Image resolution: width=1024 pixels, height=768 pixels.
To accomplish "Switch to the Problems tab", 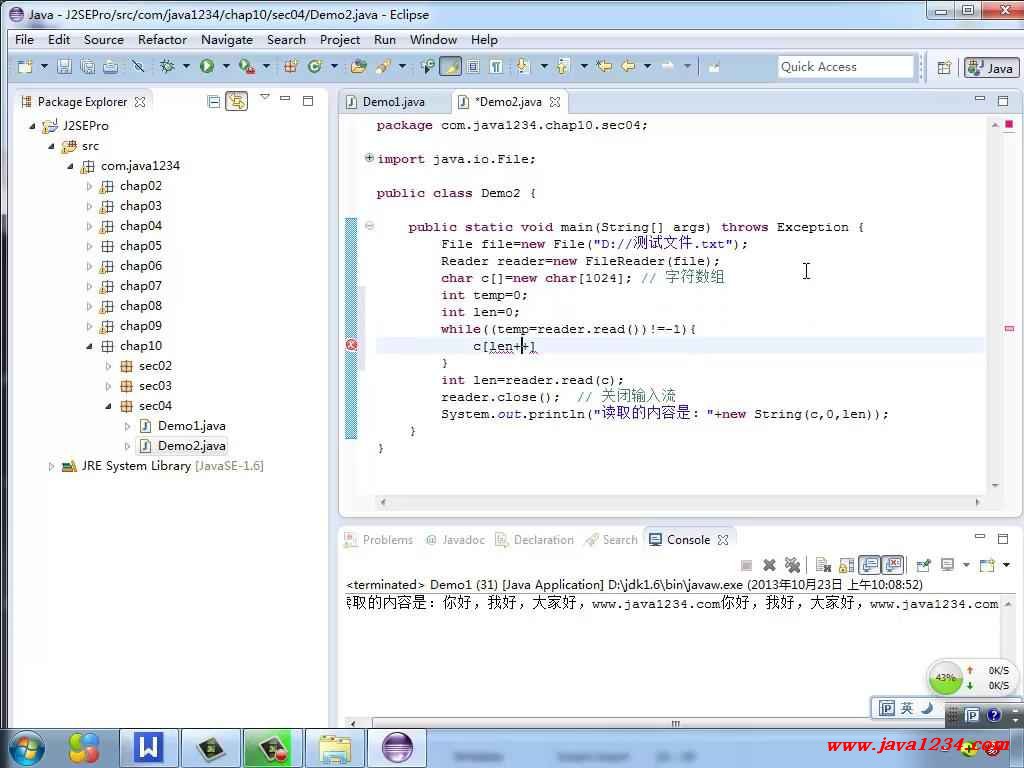I will [x=379, y=540].
